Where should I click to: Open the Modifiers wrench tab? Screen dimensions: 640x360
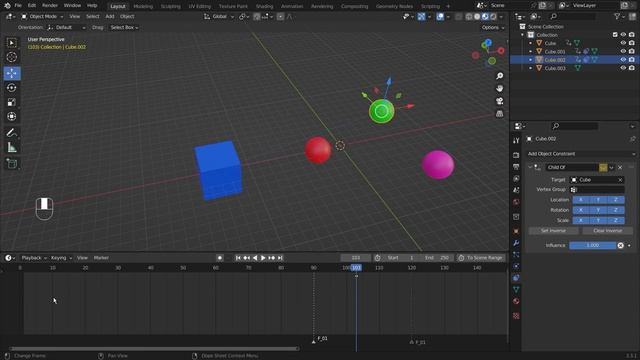(516, 243)
